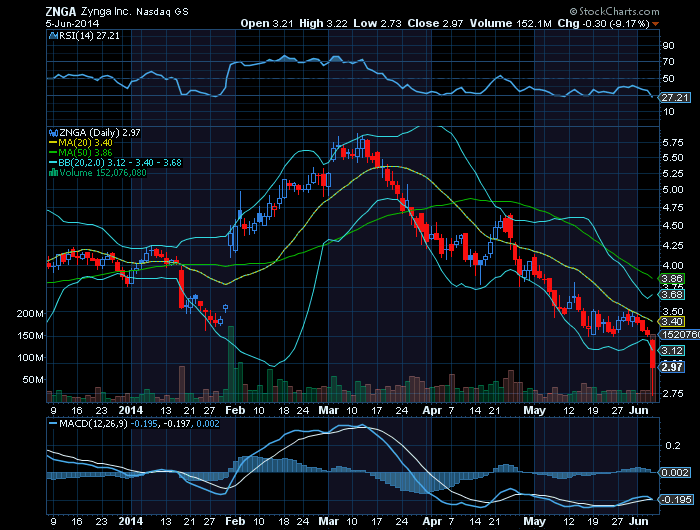This screenshot has height=530, width=700.
Task: Click the Nasdaq GS exchange label
Action: click(x=162, y=12)
